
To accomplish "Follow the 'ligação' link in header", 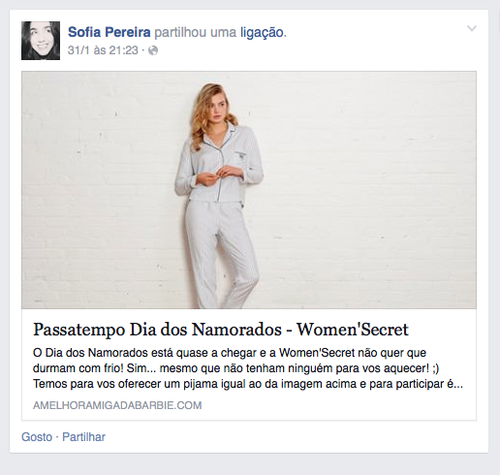I will (x=262, y=33).
